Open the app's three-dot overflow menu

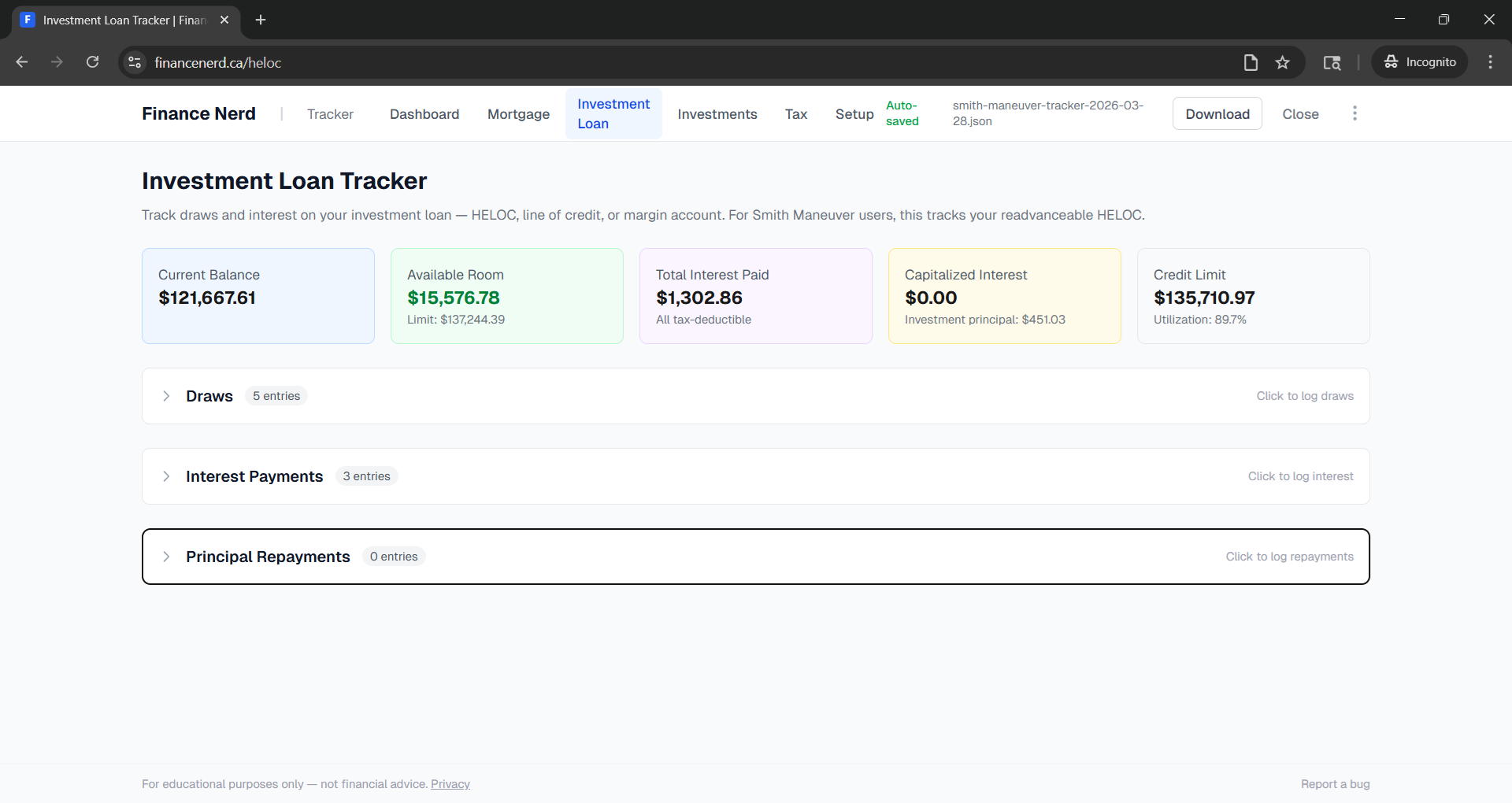[1355, 113]
